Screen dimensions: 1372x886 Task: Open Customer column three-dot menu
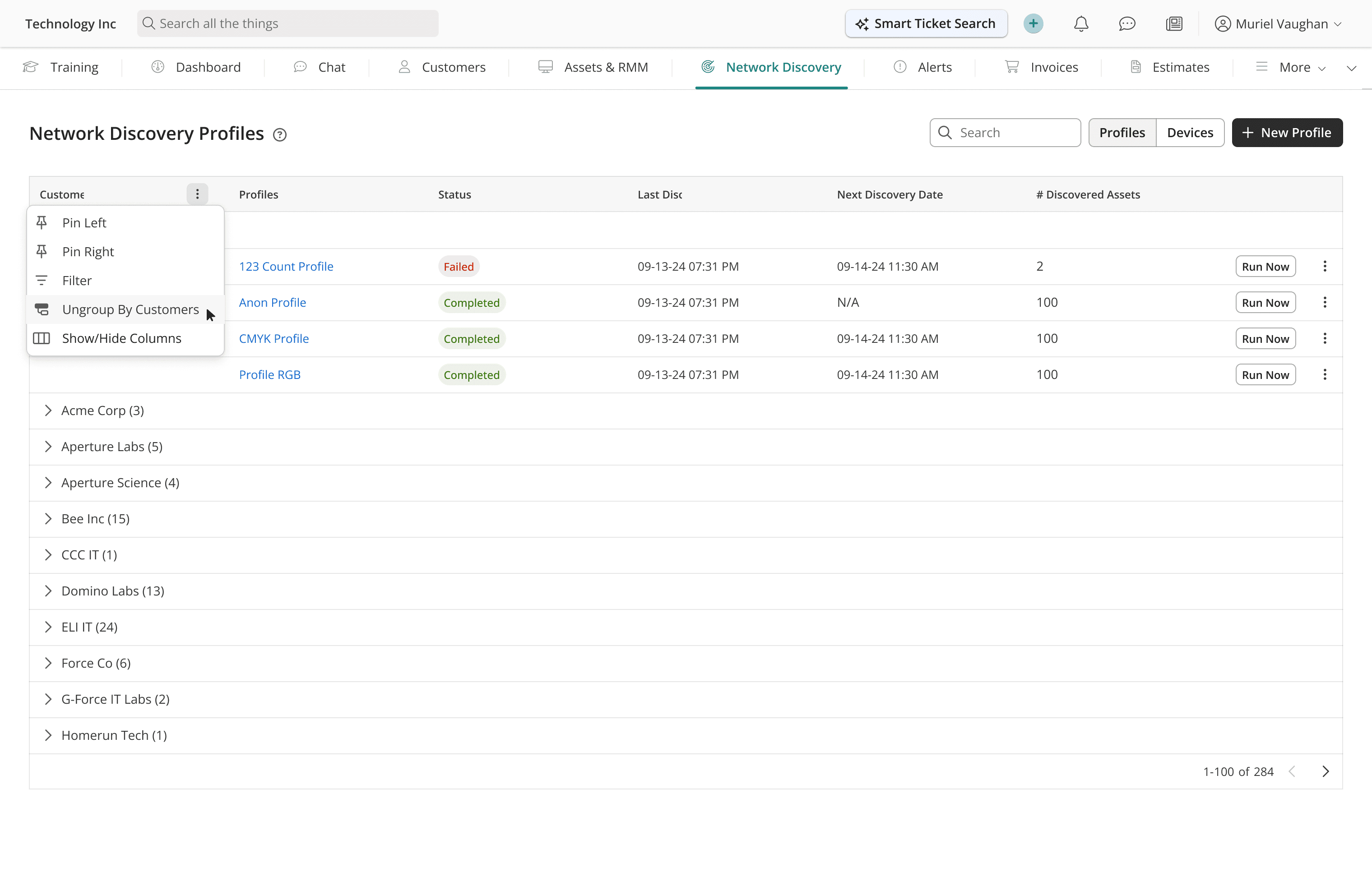197,194
